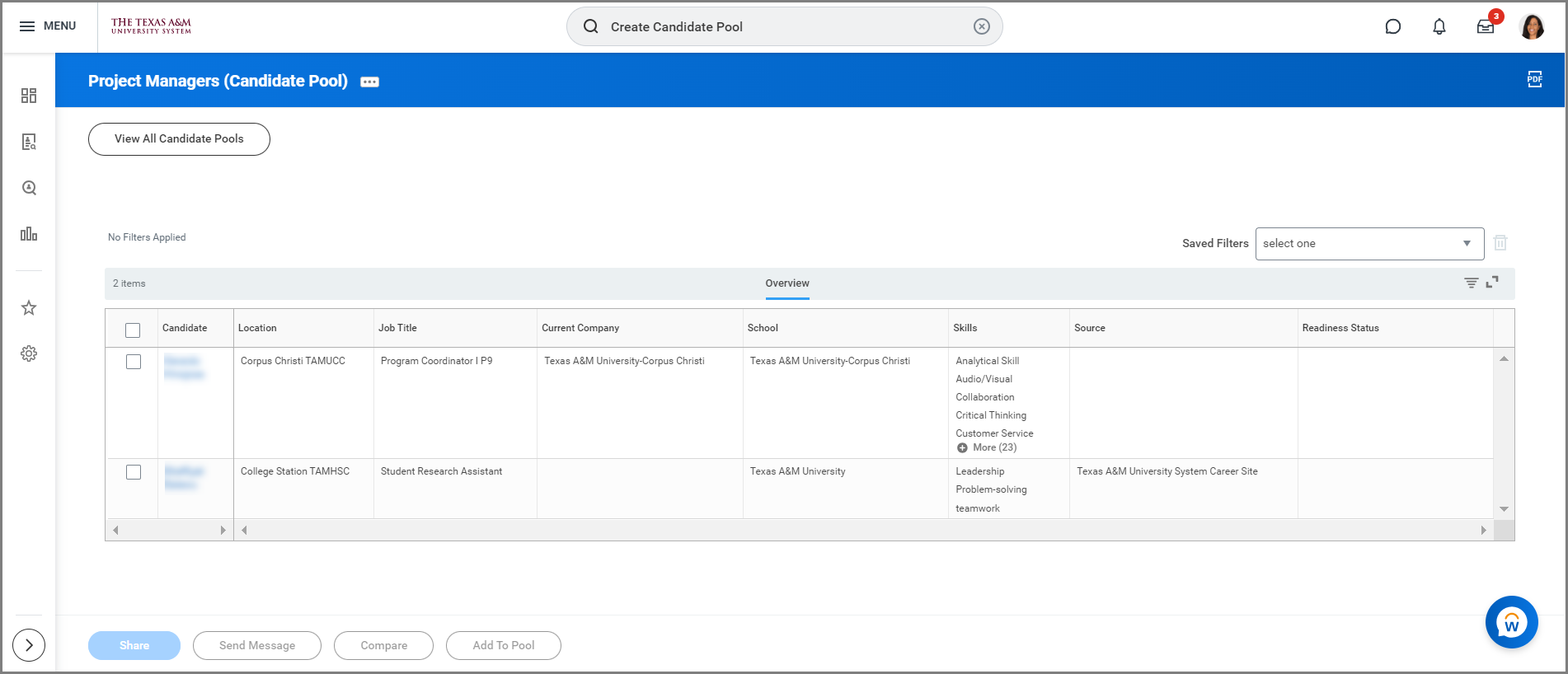
Task: Click the table filter icon
Action: tap(1471, 283)
